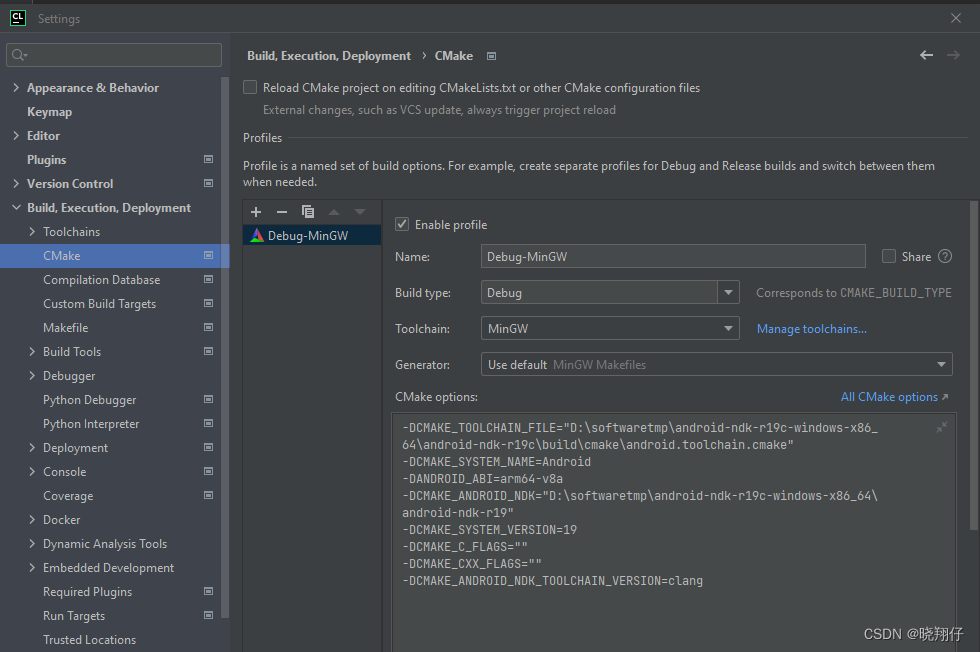Tick the Share checkbox
The width and height of the screenshot is (980, 652).
pos(889,256)
